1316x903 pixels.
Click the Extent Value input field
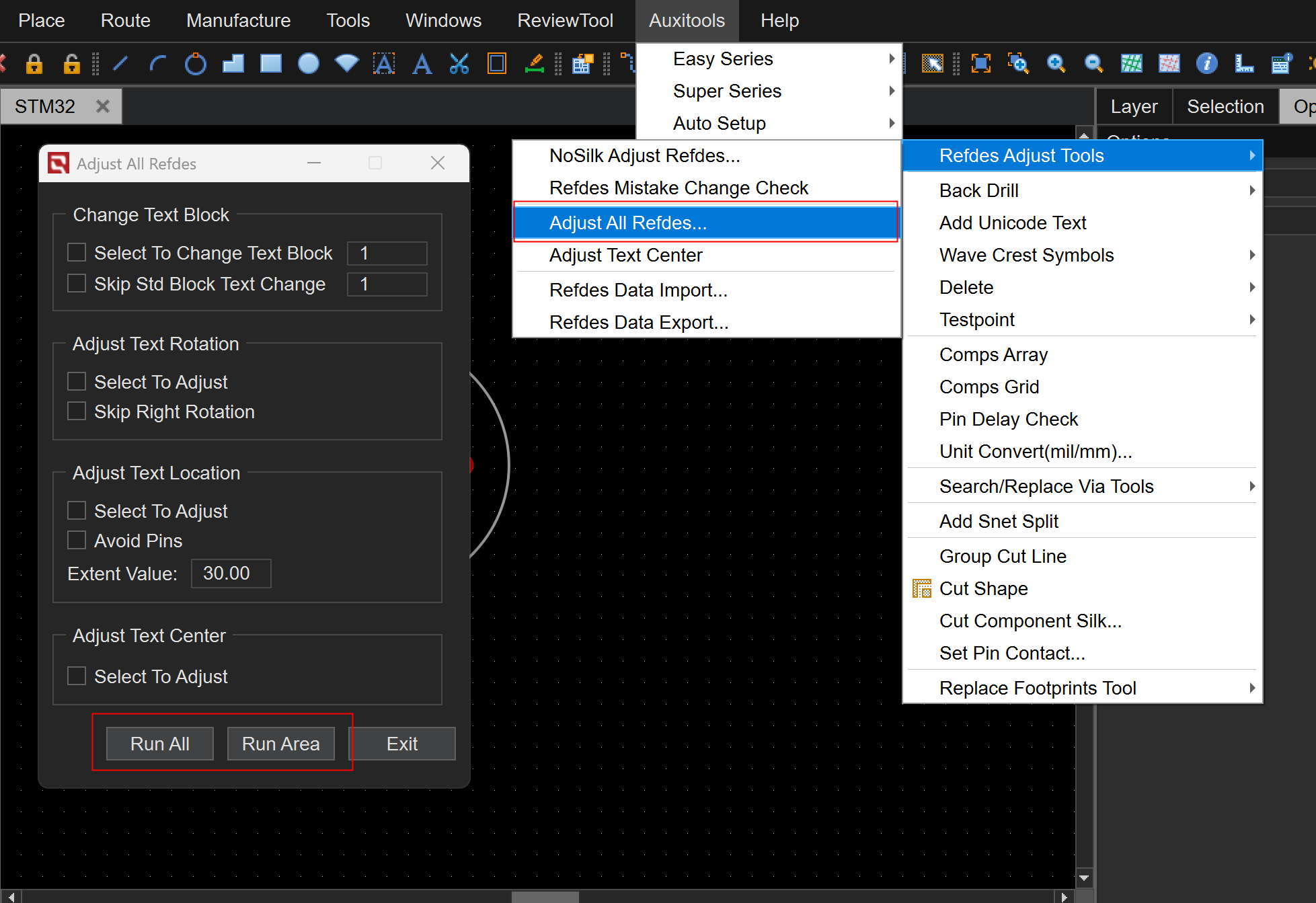pyautogui.click(x=231, y=574)
